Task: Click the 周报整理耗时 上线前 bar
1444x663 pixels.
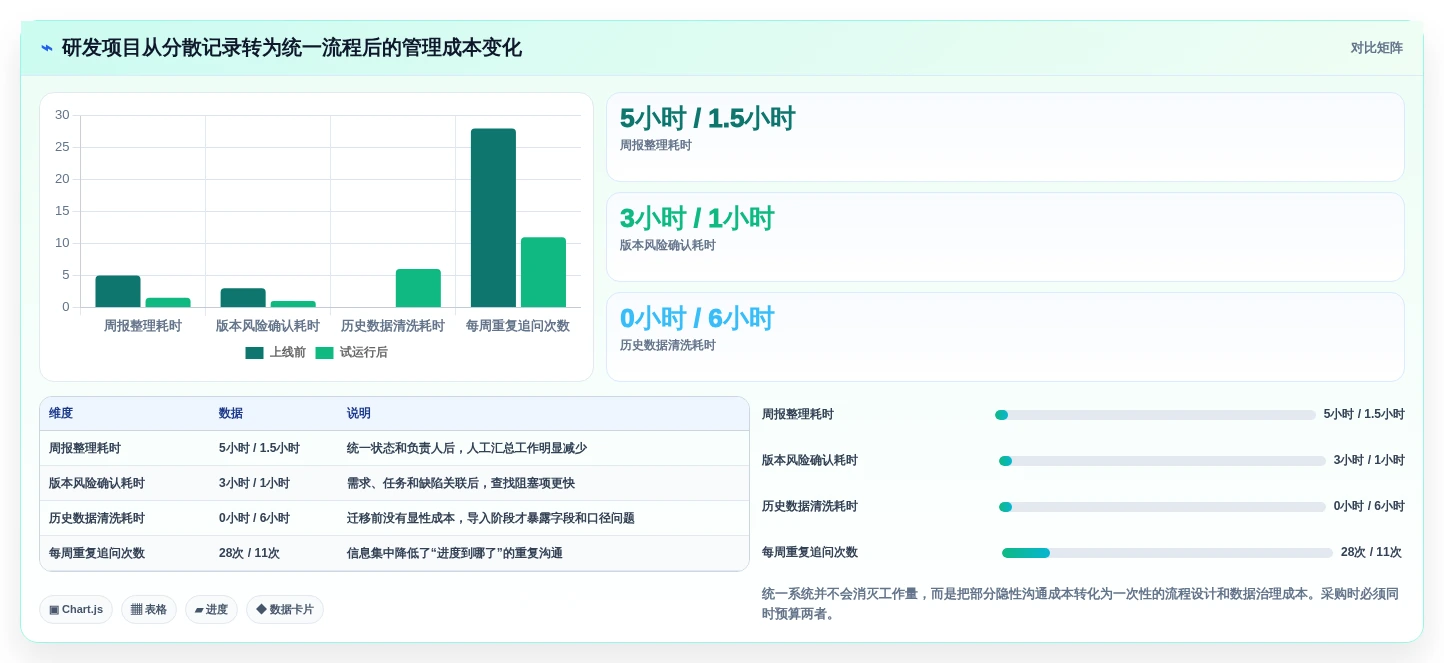Action: pyautogui.click(x=118, y=291)
